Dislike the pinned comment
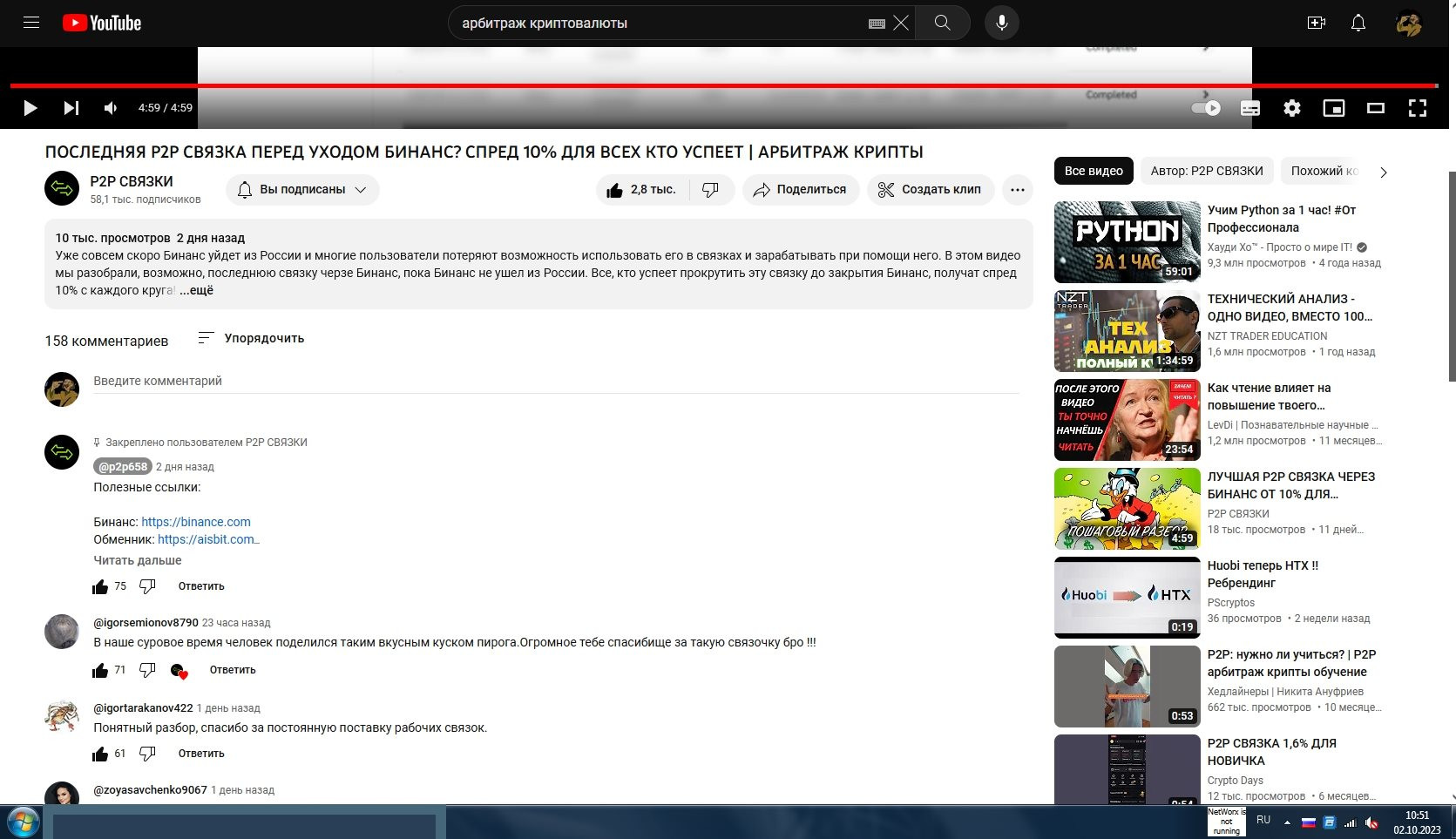 pyautogui.click(x=147, y=586)
